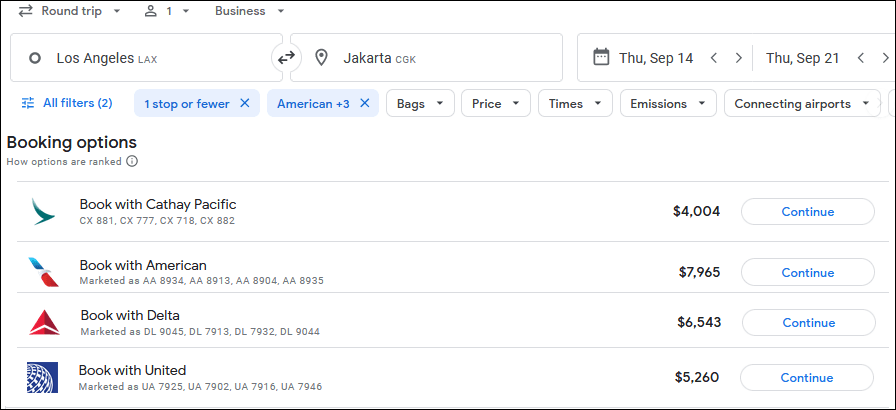The height and width of the screenshot is (410, 896).
Task: Click the American Airlines logo
Action: [44, 272]
